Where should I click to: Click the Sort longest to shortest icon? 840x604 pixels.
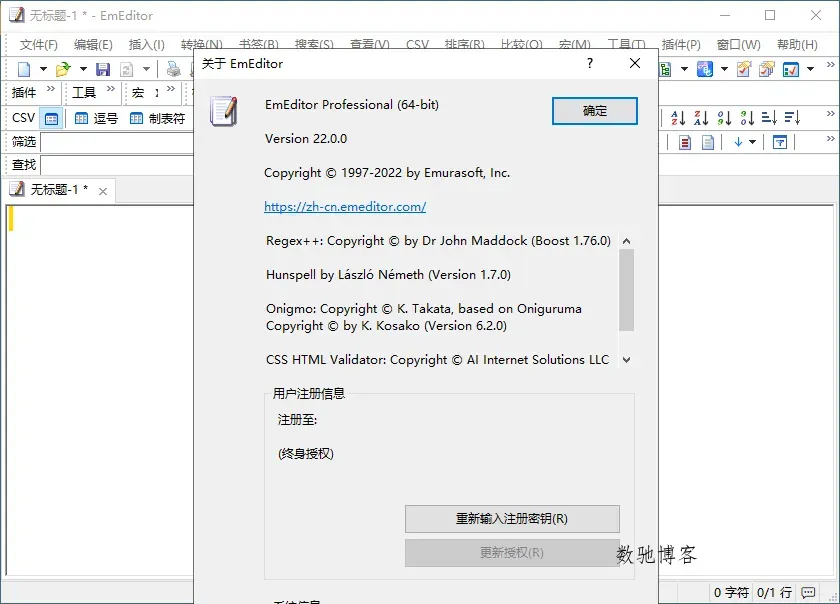point(792,117)
